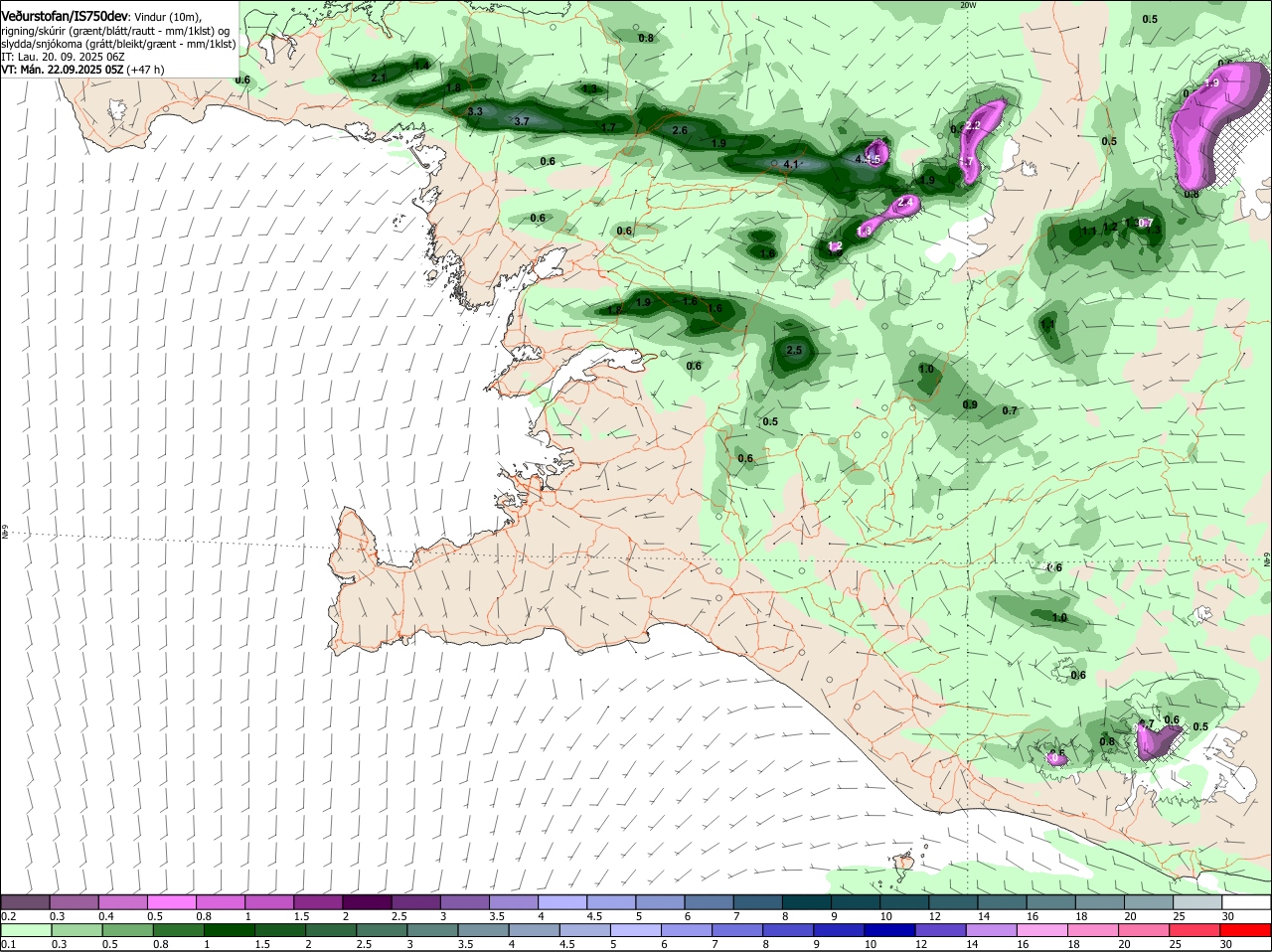Click rain scale swatch between 0.1 and 0.3
This screenshot has width=1272, height=952.
(26, 930)
